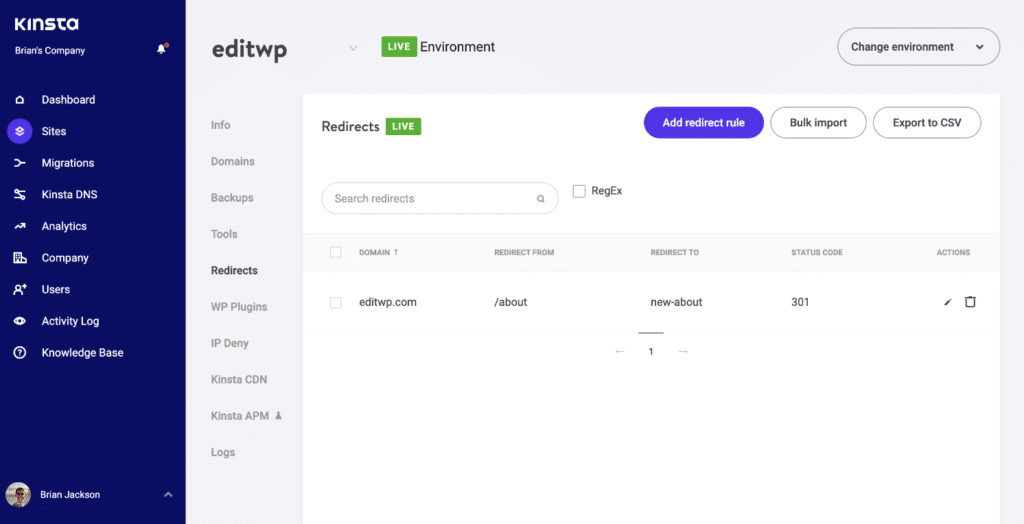Click the Kinsta logo
Screen dimensions: 1024x524
(46, 24)
